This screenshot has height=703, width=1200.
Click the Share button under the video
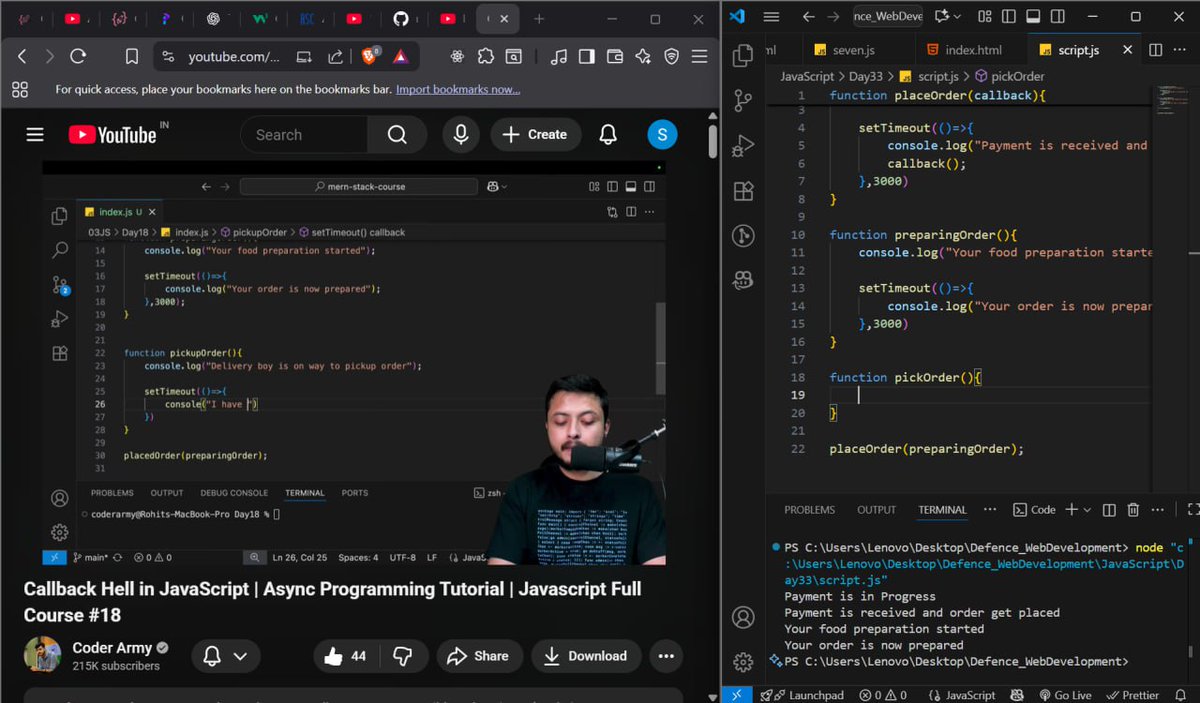479,656
